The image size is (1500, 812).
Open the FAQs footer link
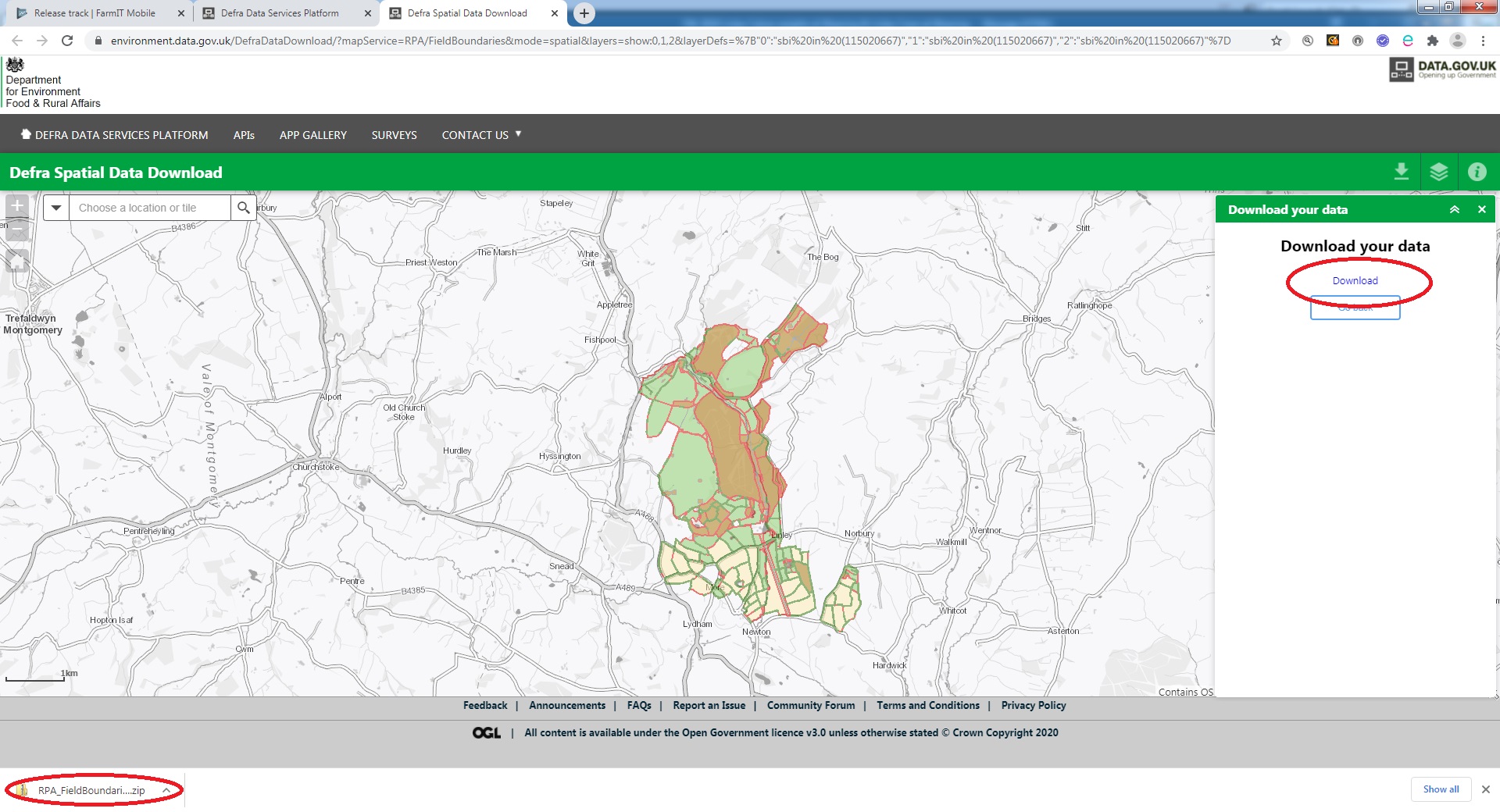639,705
